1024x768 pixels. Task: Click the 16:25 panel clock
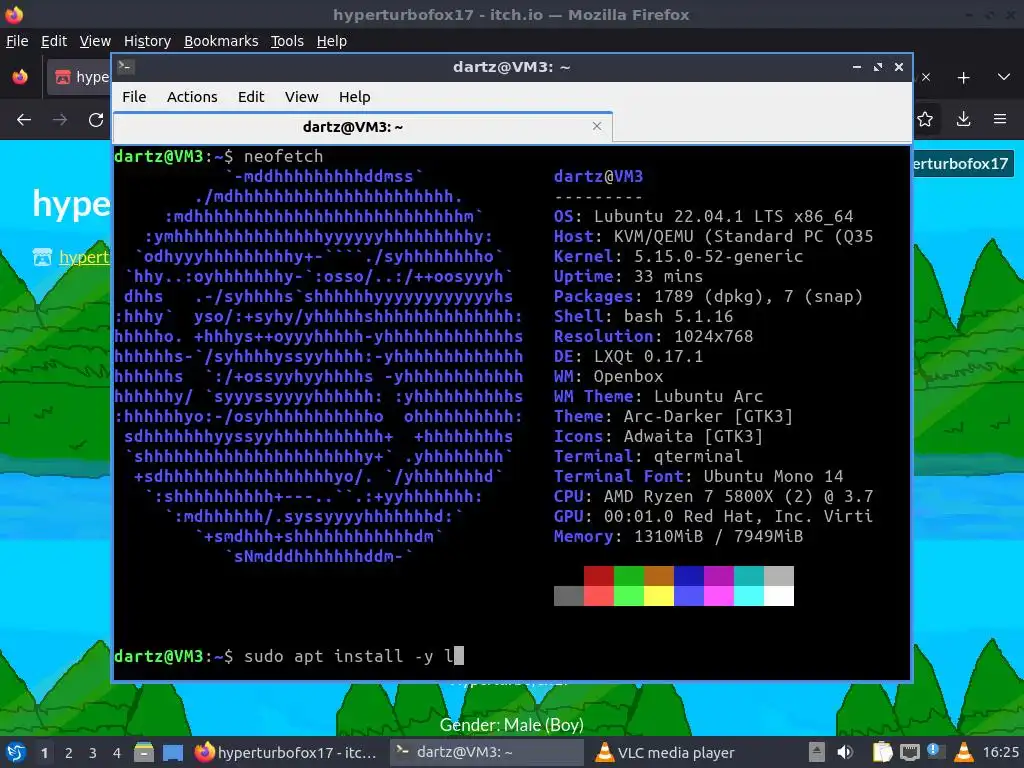coord(1000,752)
